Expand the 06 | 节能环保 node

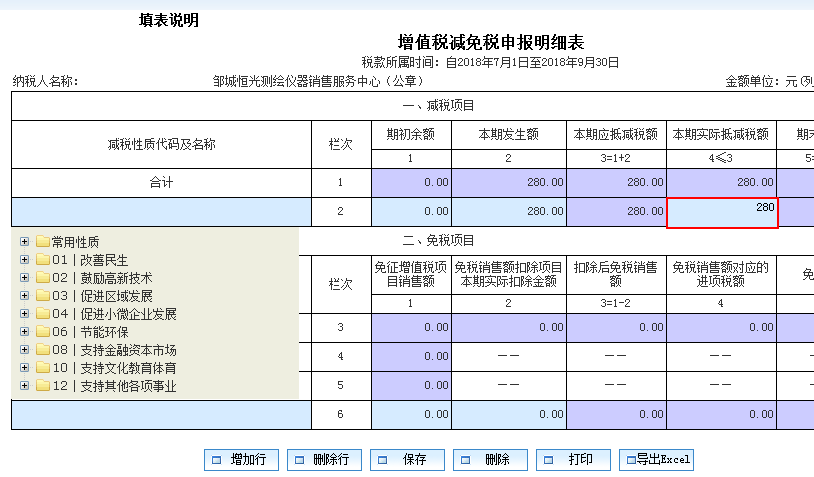24,332
